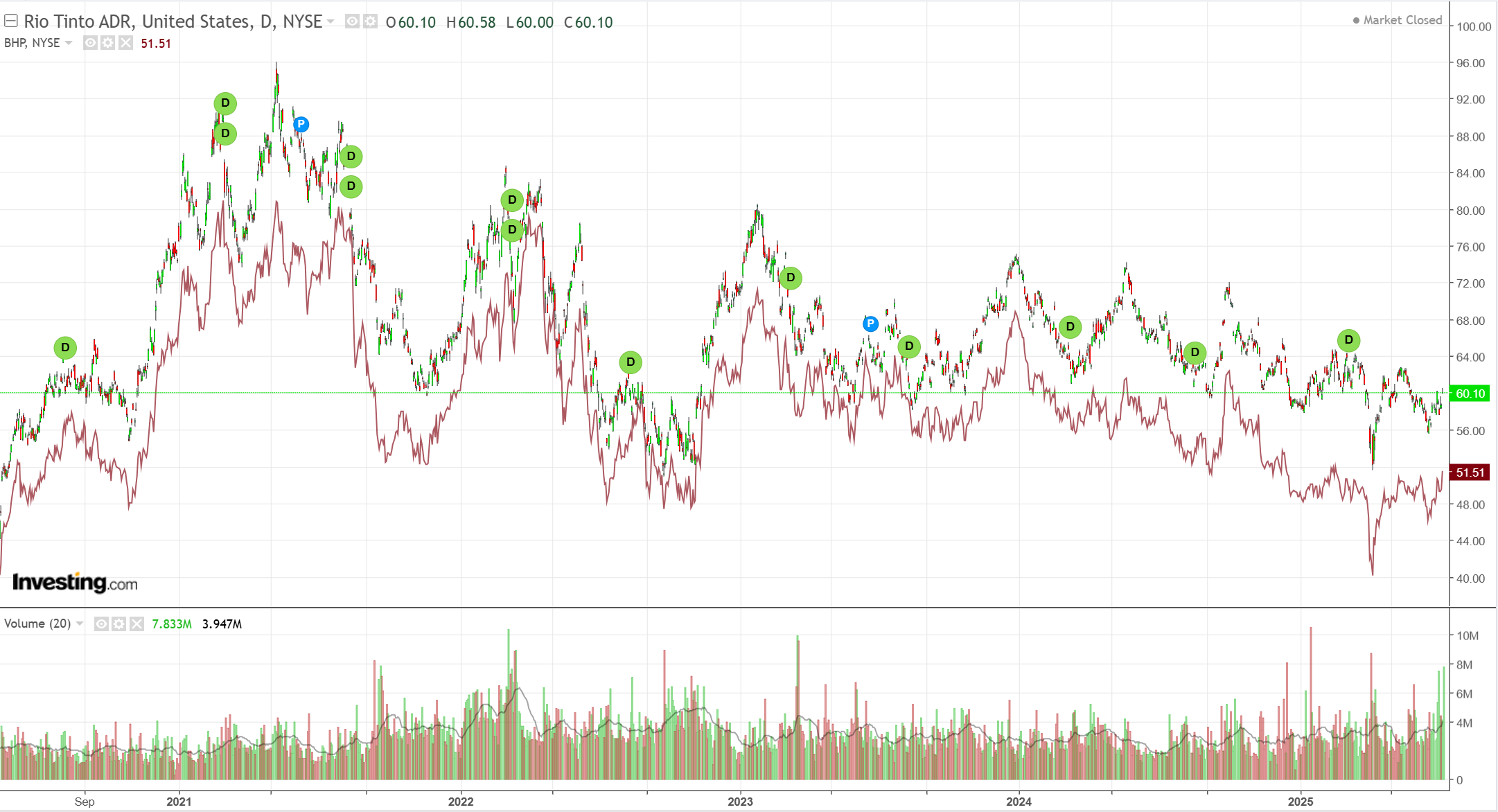This screenshot has height=812, width=1498.
Task: Click the red 51.51 BHP price axis label
Action: pyautogui.click(x=1470, y=473)
